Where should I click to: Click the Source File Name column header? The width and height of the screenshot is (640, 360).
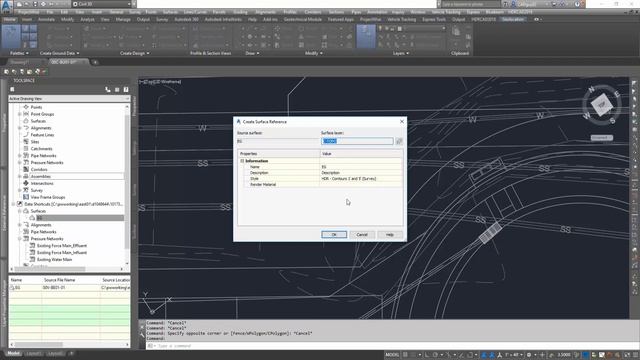pos(60,280)
